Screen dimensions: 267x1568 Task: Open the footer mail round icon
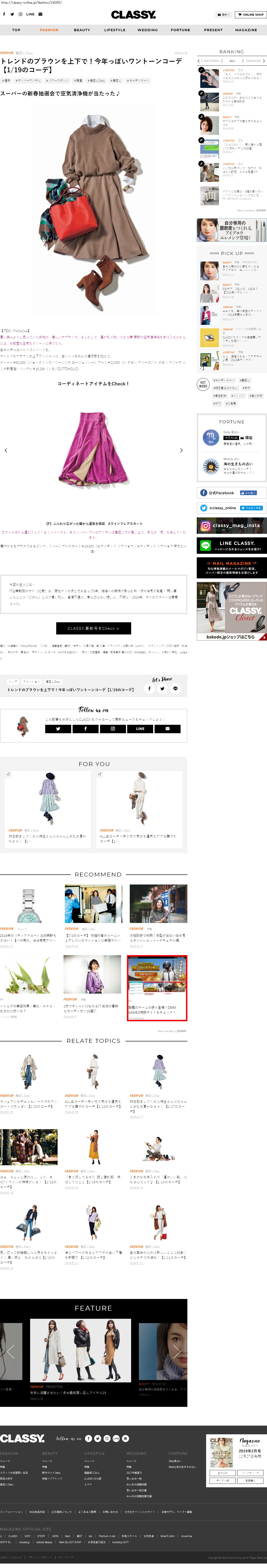point(125,1438)
